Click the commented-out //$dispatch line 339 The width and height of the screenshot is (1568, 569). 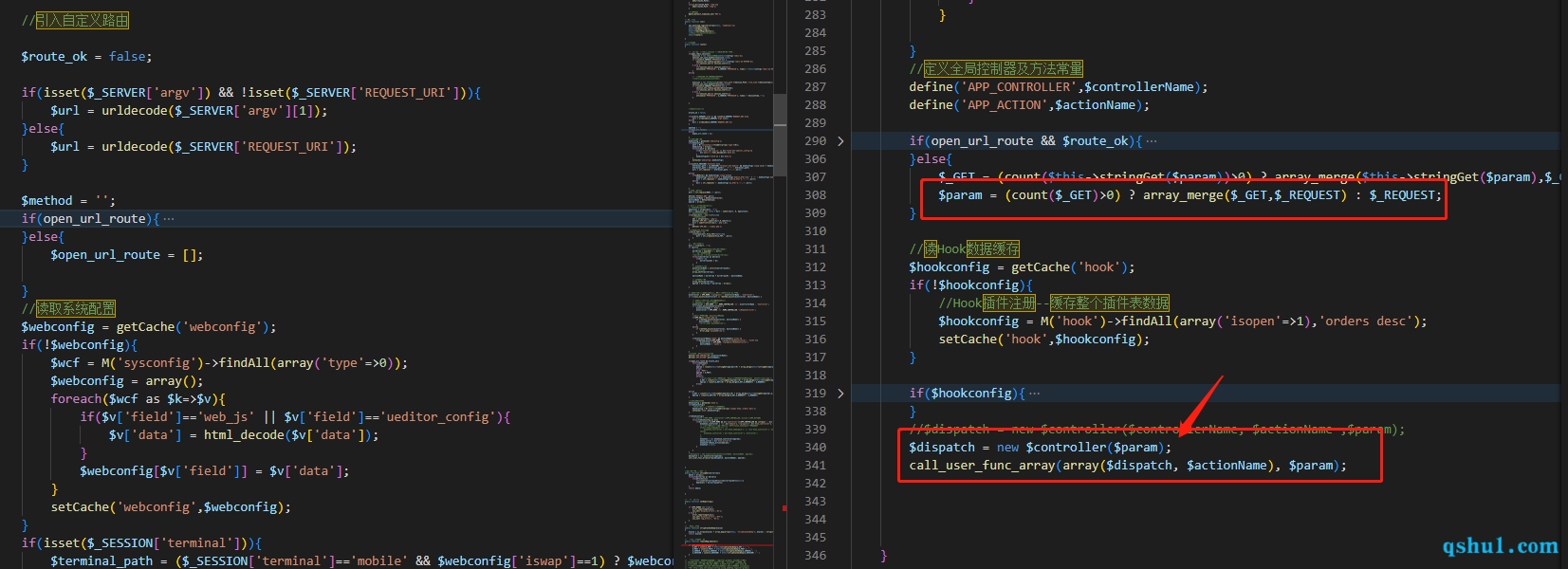tap(1157, 430)
